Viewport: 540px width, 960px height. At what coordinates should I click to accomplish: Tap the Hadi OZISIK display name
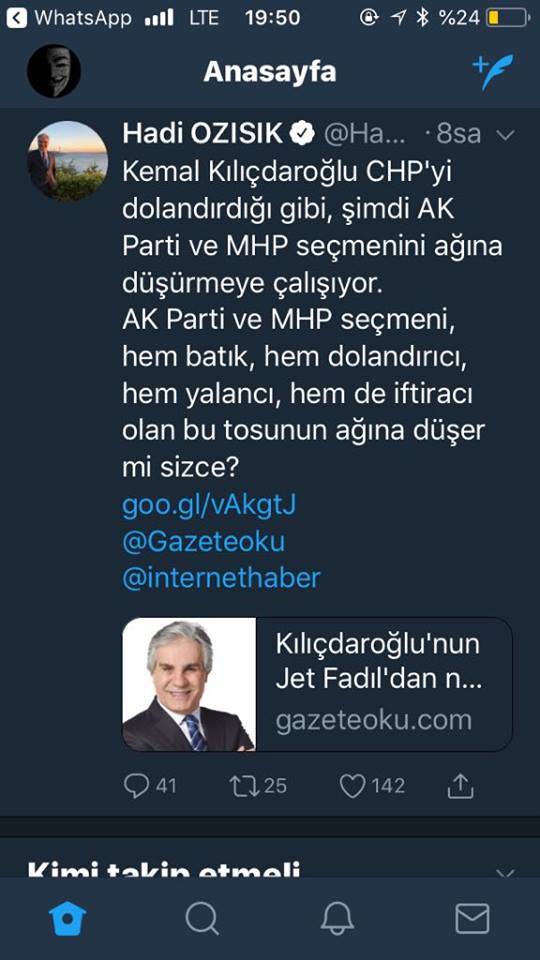pos(203,134)
